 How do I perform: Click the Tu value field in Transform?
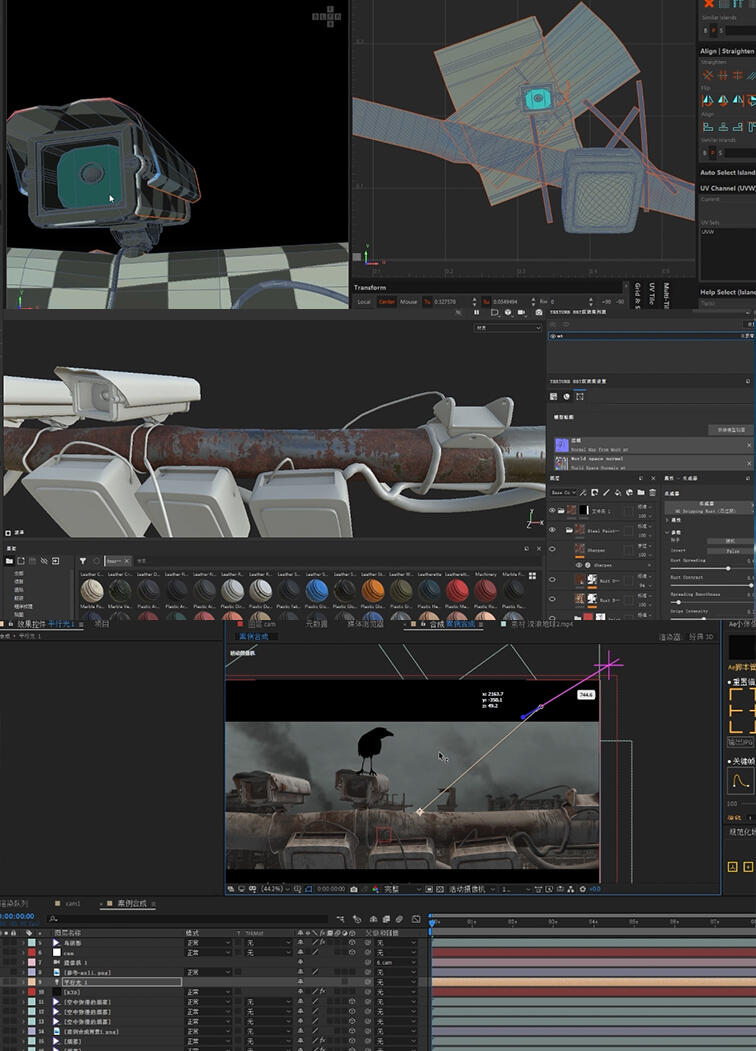pyautogui.click(x=449, y=302)
